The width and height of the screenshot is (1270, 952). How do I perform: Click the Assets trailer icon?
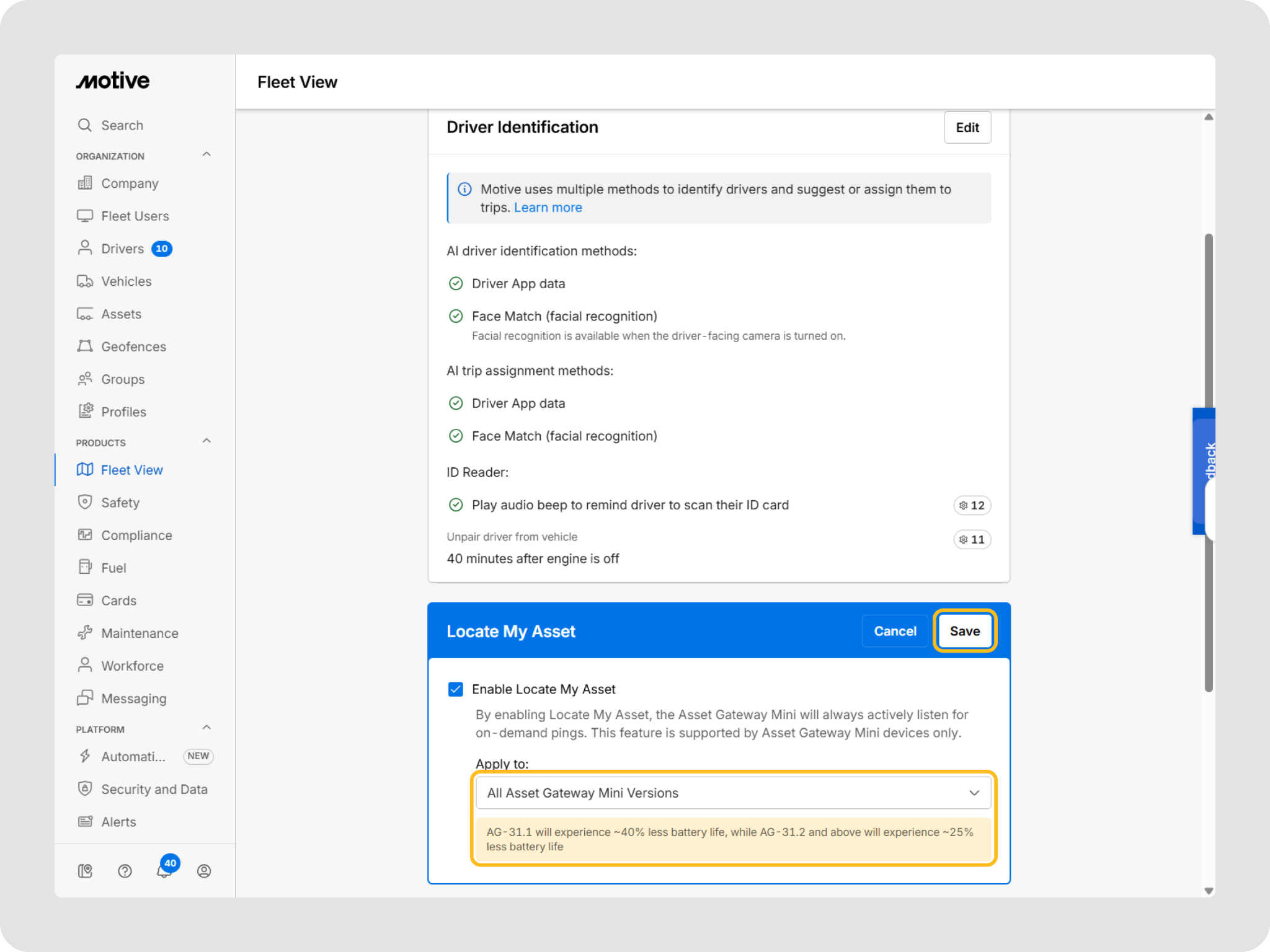click(x=85, y=314)
